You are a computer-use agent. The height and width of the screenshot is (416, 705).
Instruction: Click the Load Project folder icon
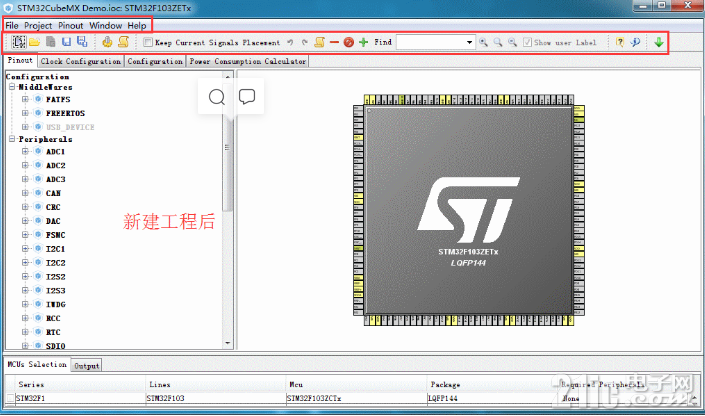tap(35, 42)
